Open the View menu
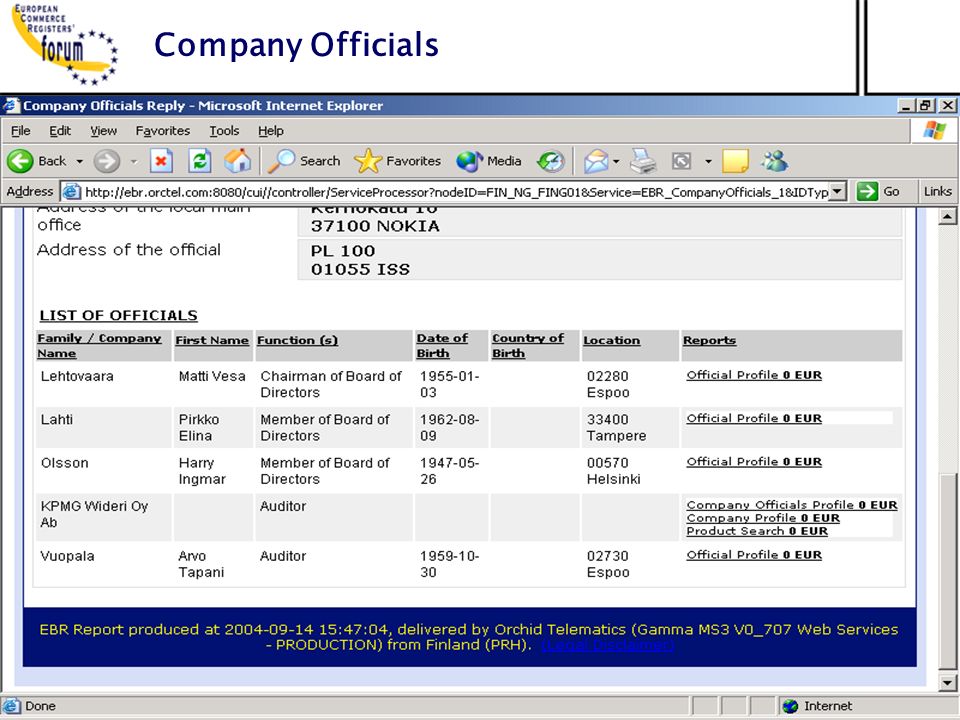Screen dimensions: 960x720 click(103, 130)
